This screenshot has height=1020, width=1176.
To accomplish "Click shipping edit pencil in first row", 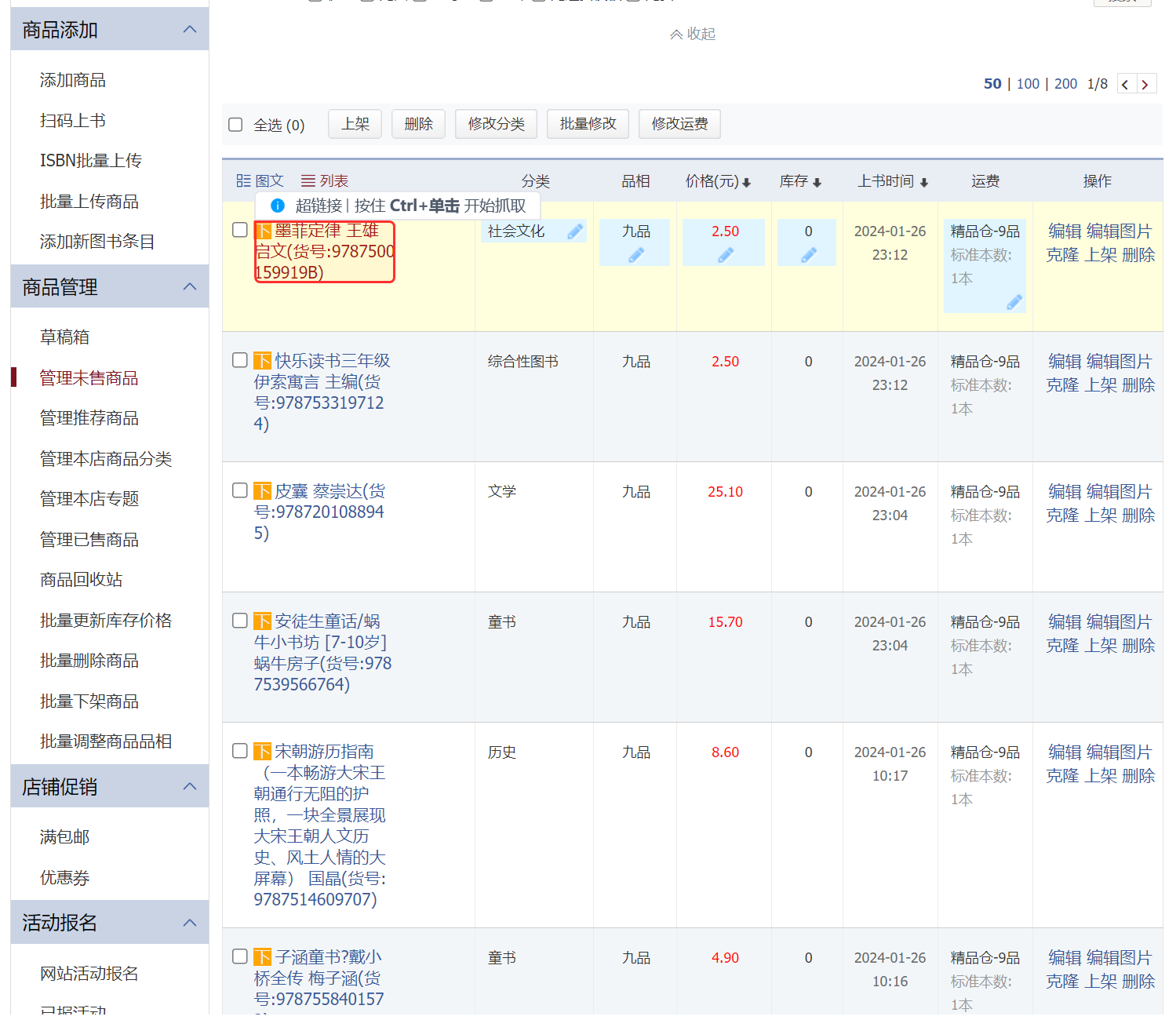I will [x=1014, y=302].
